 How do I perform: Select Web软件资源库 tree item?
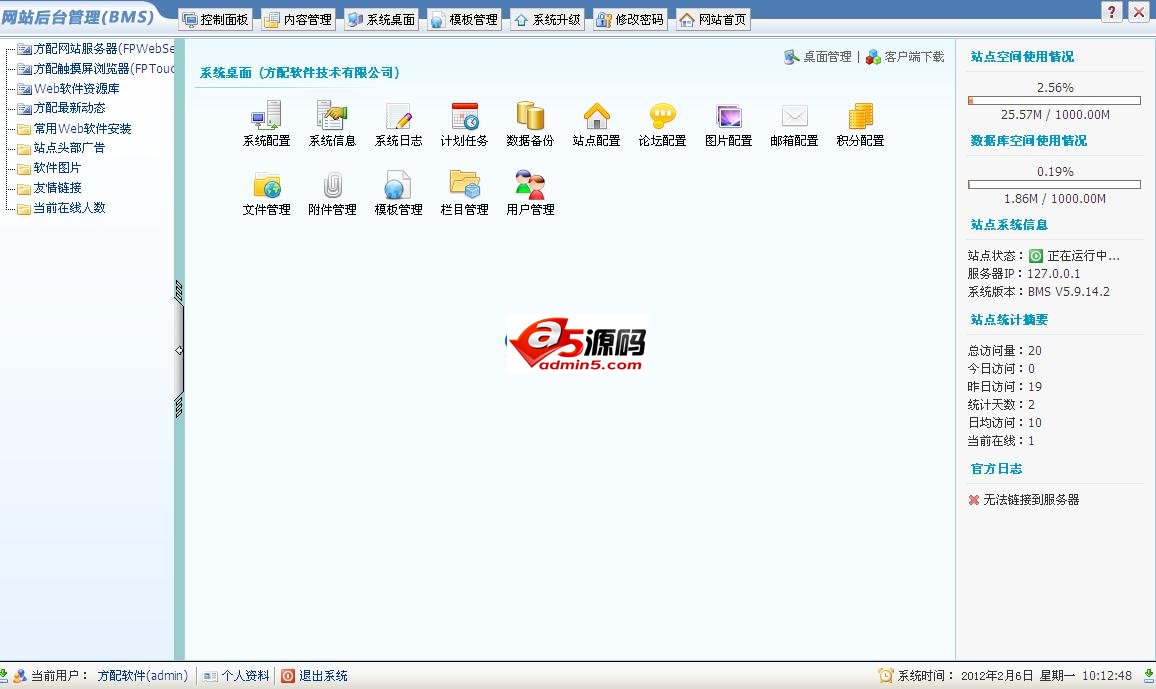click(69, 88)
